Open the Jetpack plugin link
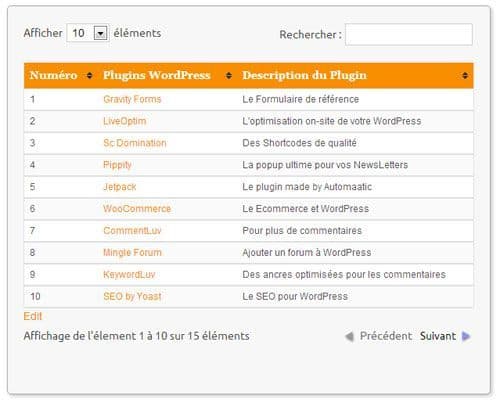500x403 pixels. coord(120,187)
